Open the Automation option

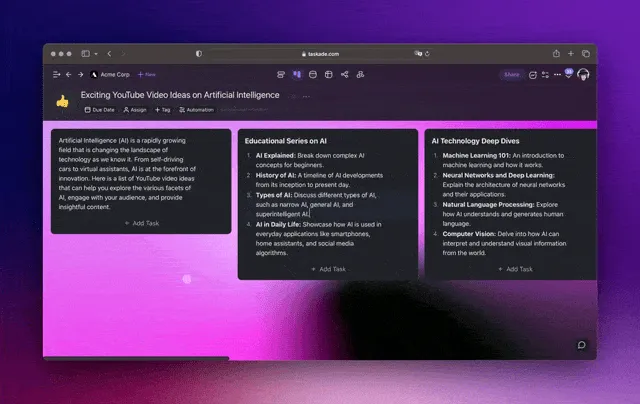pyautogui.click(x=196, y=110)
